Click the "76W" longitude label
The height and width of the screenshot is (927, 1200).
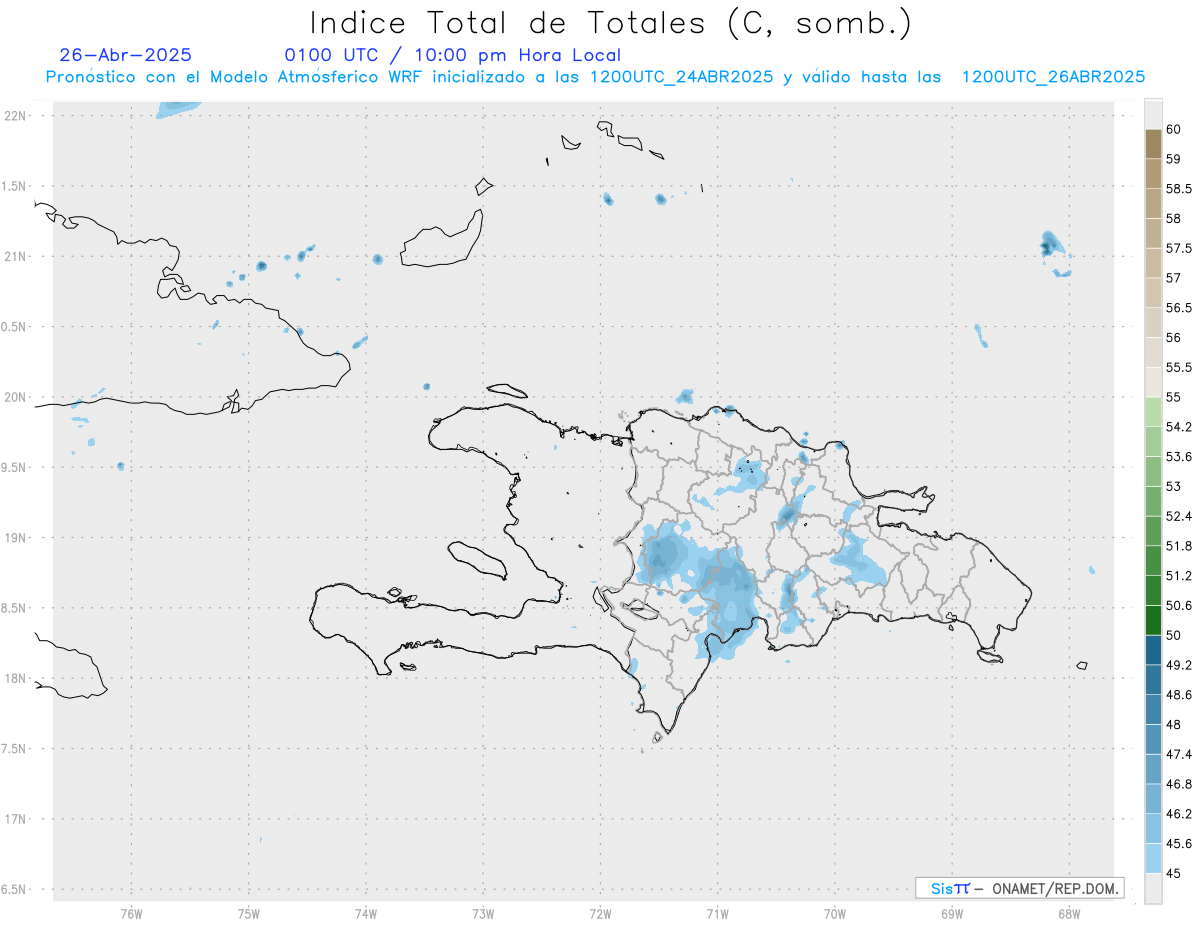coord(131,914)
